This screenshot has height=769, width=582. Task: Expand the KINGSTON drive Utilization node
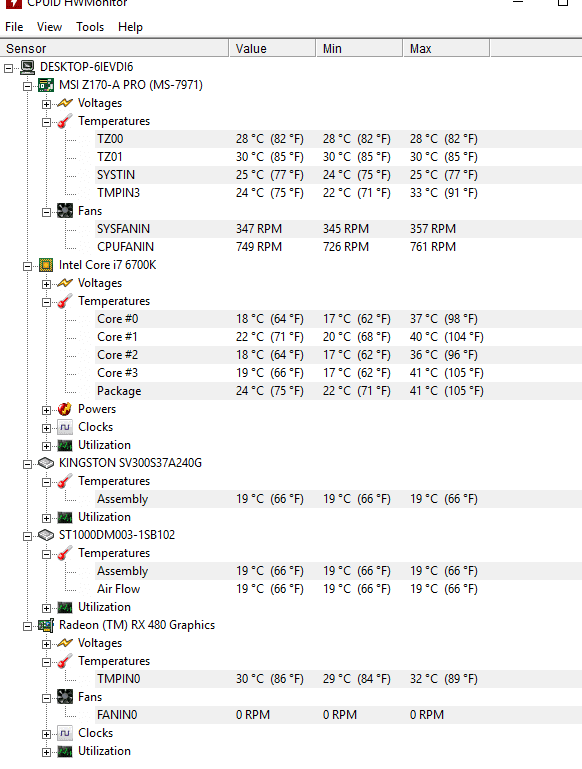point(46,518)
